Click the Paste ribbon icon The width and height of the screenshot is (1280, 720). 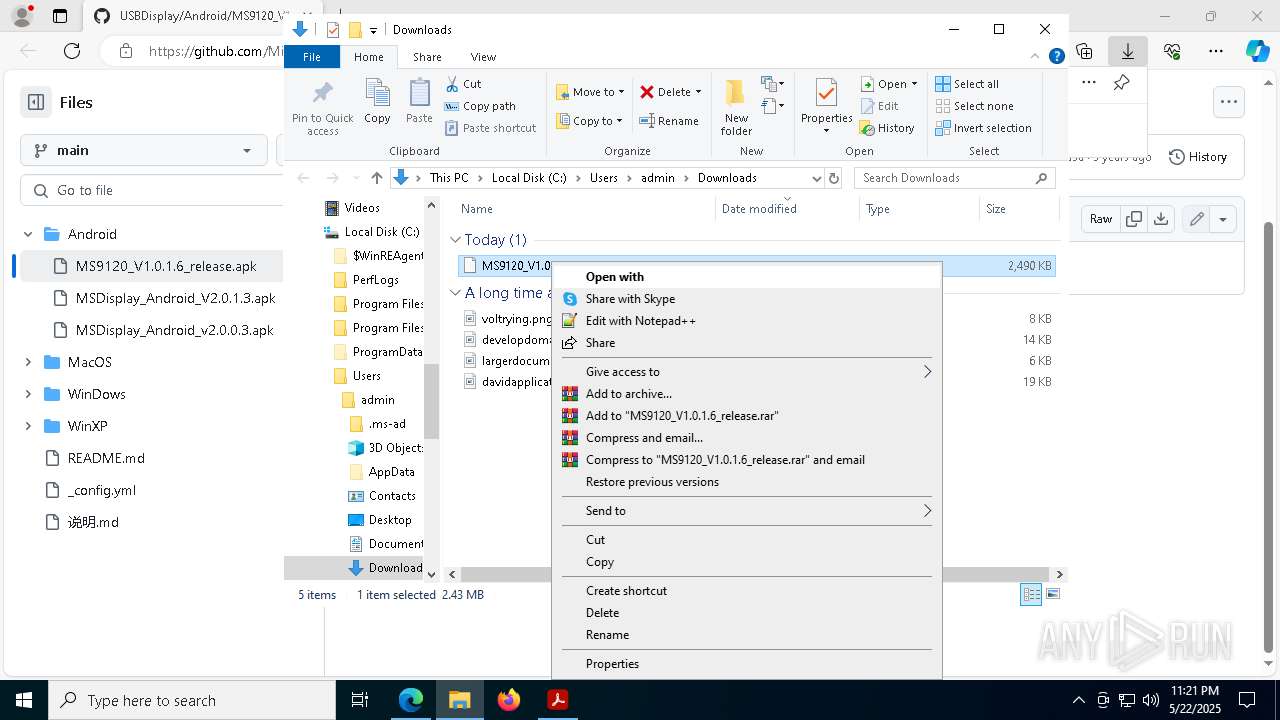pos(419,101)
